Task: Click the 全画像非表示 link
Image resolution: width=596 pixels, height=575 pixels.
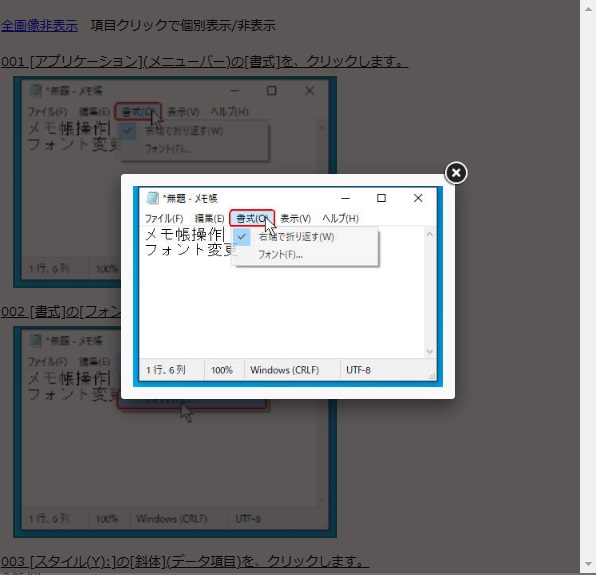Action: click(x=39, y=25)
